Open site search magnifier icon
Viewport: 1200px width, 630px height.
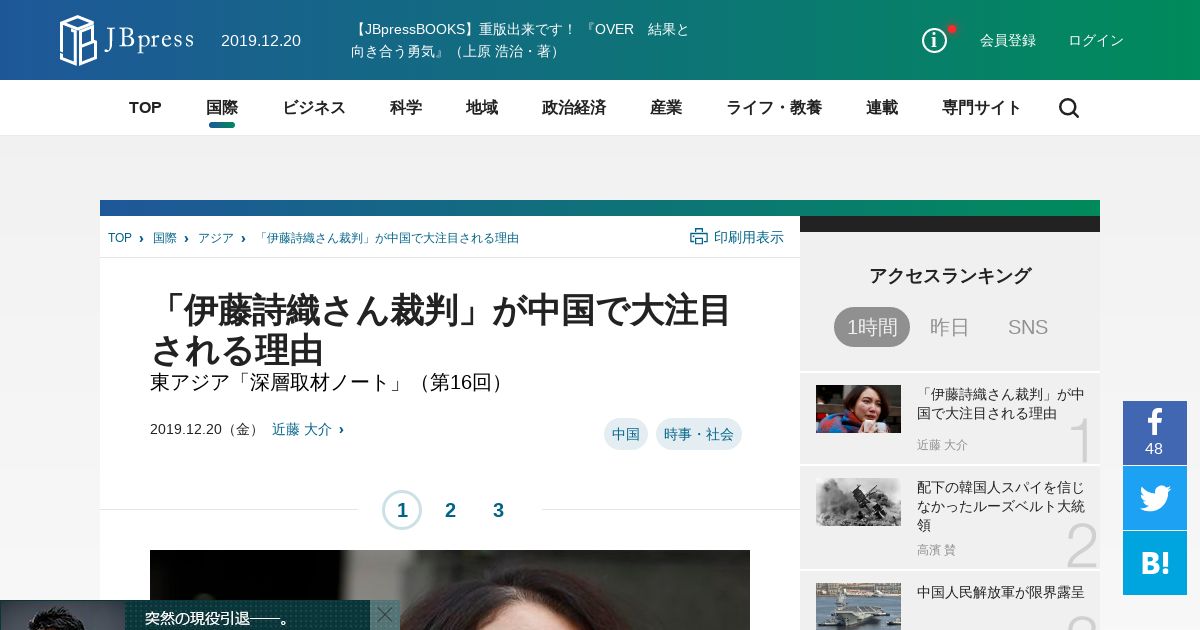1069,108
